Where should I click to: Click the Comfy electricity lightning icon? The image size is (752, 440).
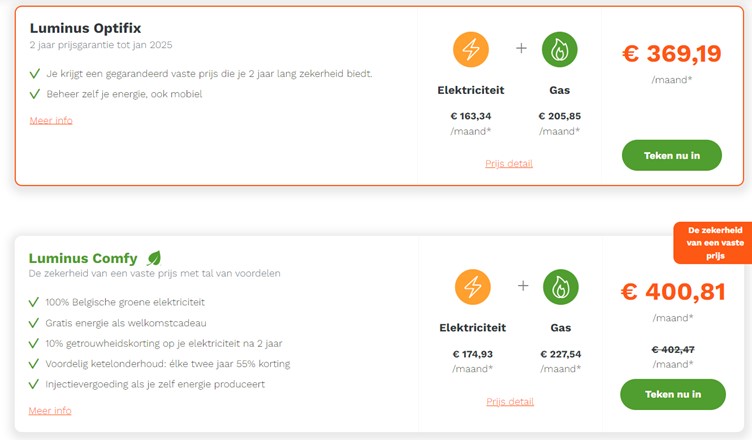(x=472, y=287)
